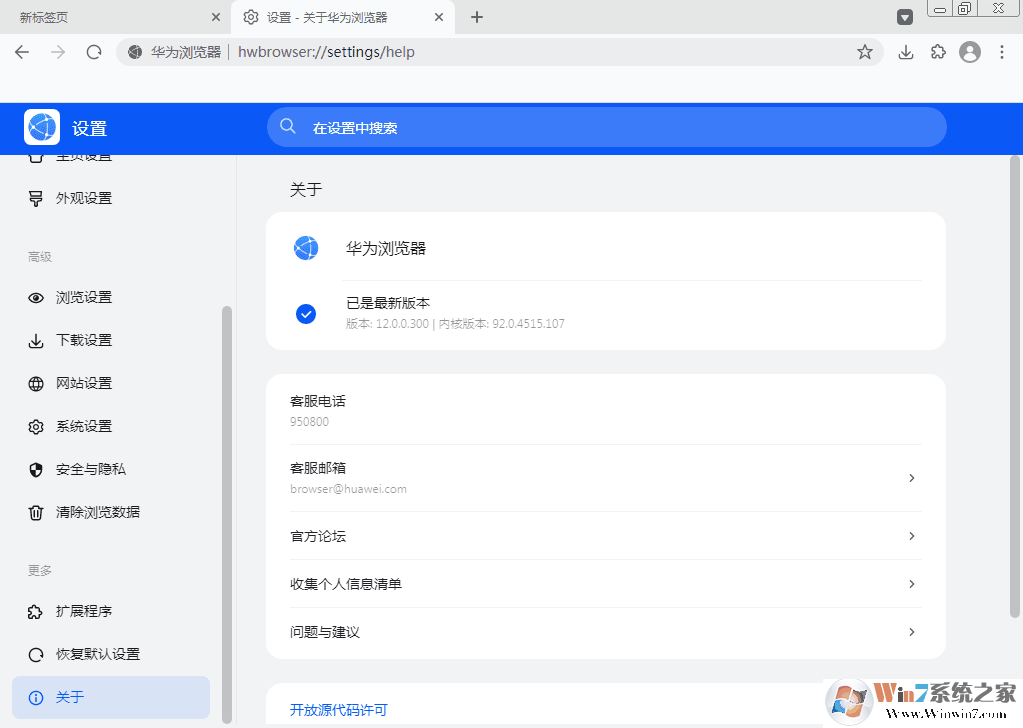
Task: Expand 客服邮箱 entry chevron
Action: click(911, 478)
